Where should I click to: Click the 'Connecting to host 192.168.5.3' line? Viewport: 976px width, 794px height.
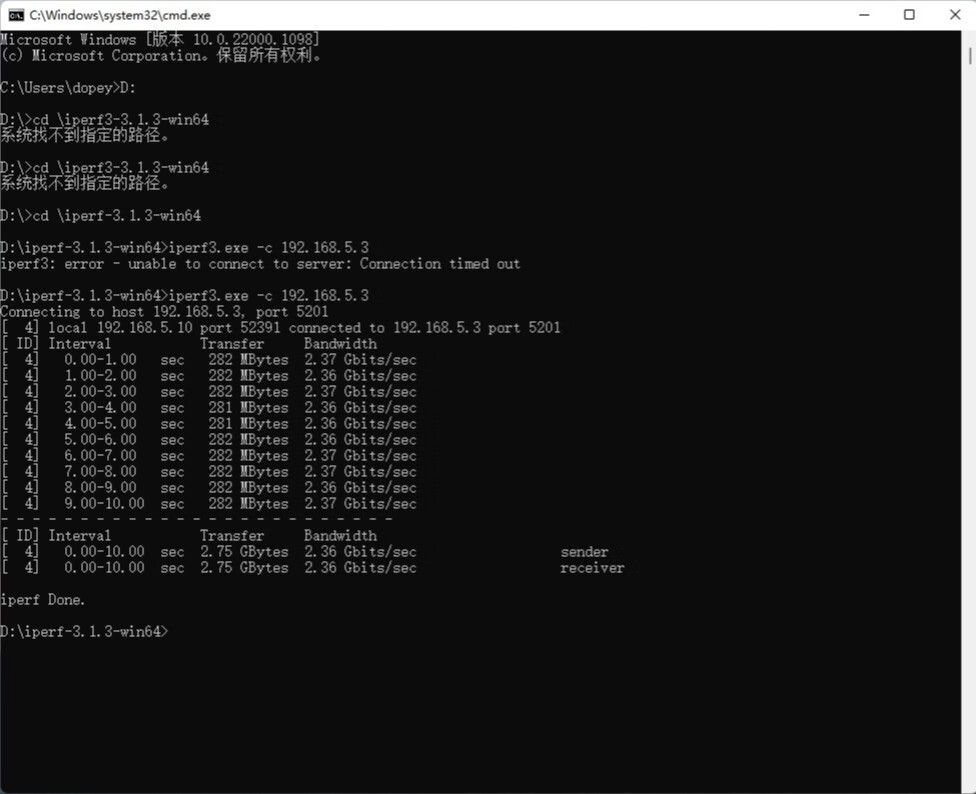point(164,312)
